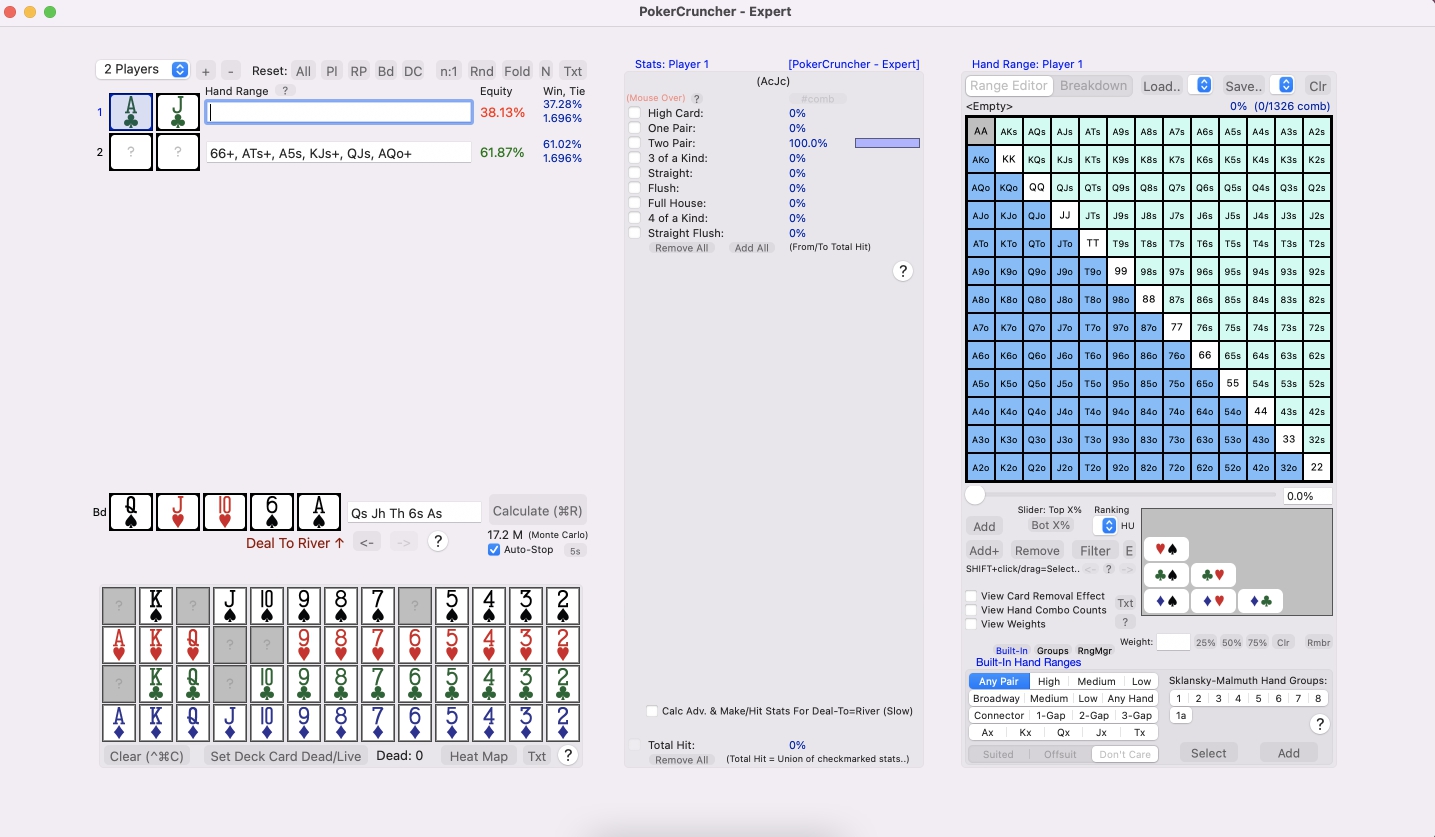Open help button below card deck grid
The height and width of the screenshot is (837, 1435).
[567, 756]
